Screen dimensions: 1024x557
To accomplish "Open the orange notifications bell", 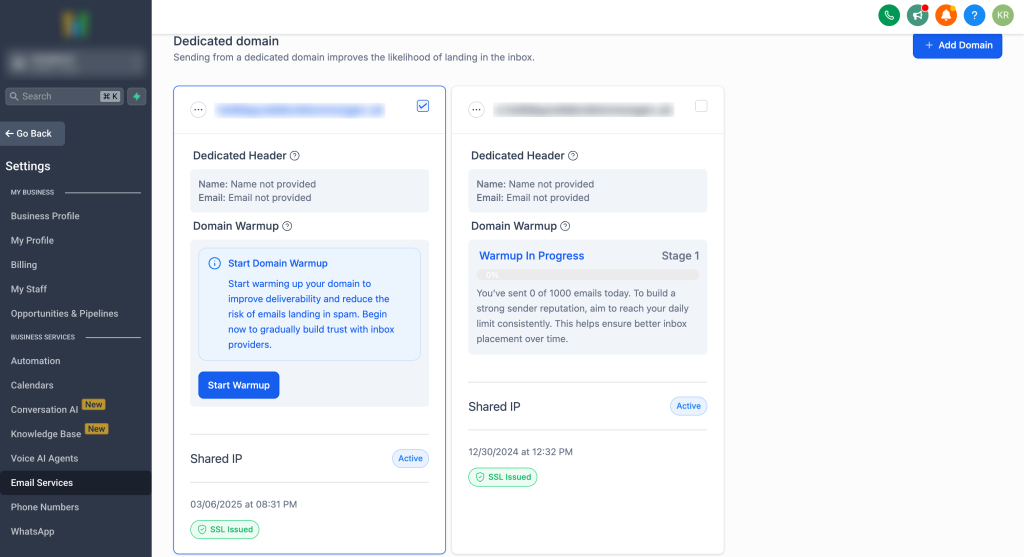I will pyautogui.click(x=946, y=15).
